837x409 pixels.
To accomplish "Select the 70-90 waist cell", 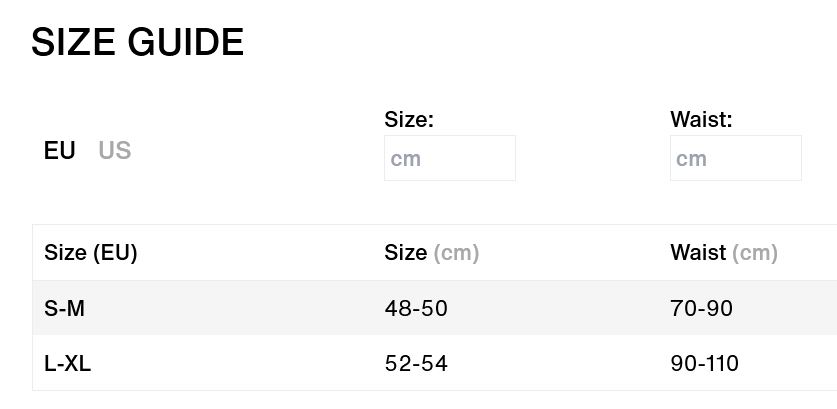I will (701, 309).
